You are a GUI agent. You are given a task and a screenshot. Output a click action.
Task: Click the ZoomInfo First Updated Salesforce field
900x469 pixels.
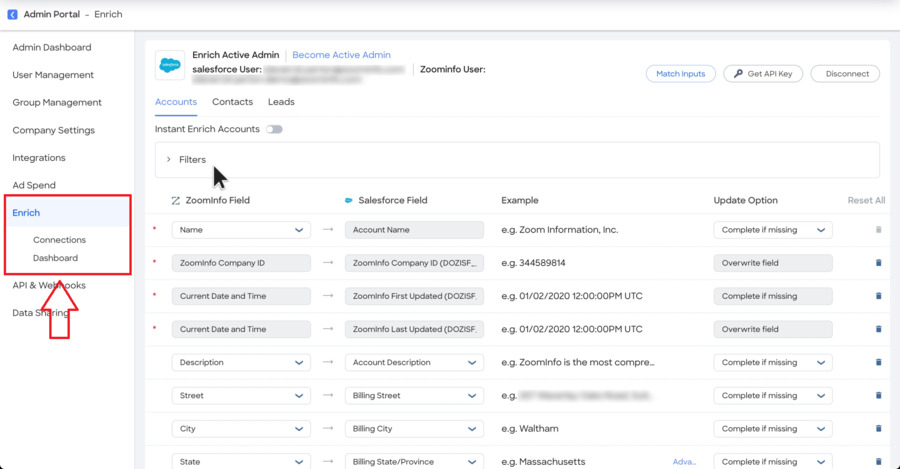click(x=414, y=296)
